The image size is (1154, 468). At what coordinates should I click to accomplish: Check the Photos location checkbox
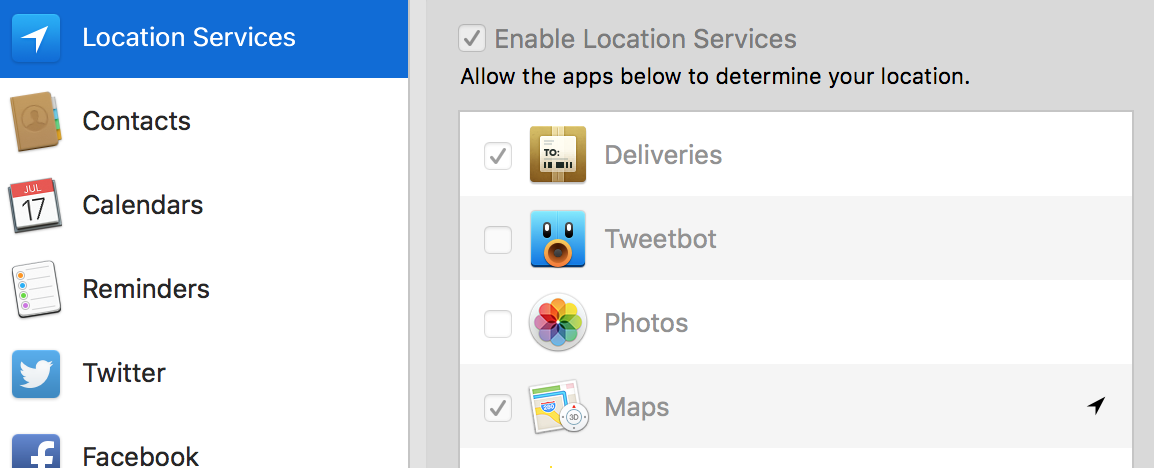click(498, 323)
